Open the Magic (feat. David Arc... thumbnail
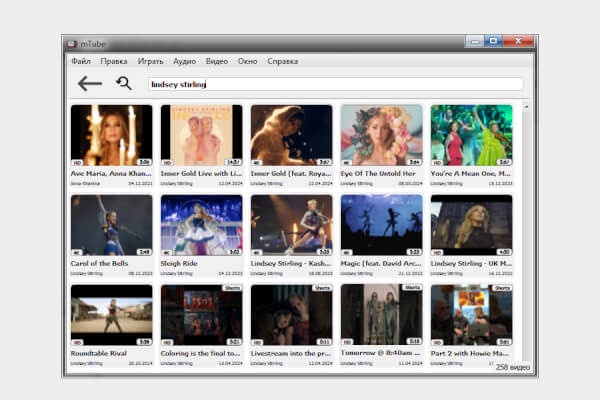This screenshot has height=400, width=600. click(x=382, y=225)
